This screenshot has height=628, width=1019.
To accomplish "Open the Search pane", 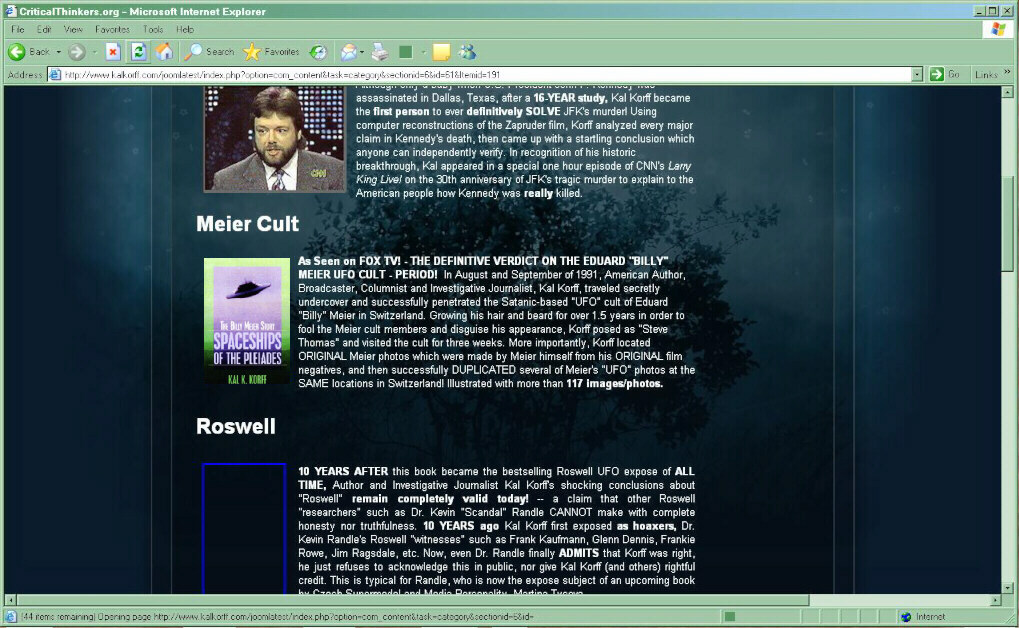I will tap(210, 51).
